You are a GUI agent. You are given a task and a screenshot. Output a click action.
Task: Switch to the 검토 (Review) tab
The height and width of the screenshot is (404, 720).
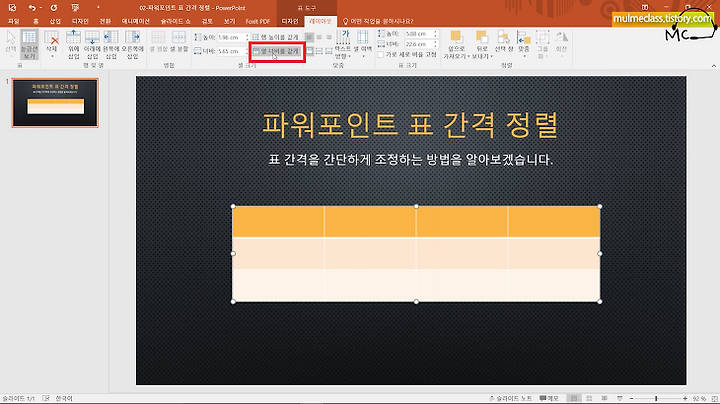coord(207,21)
